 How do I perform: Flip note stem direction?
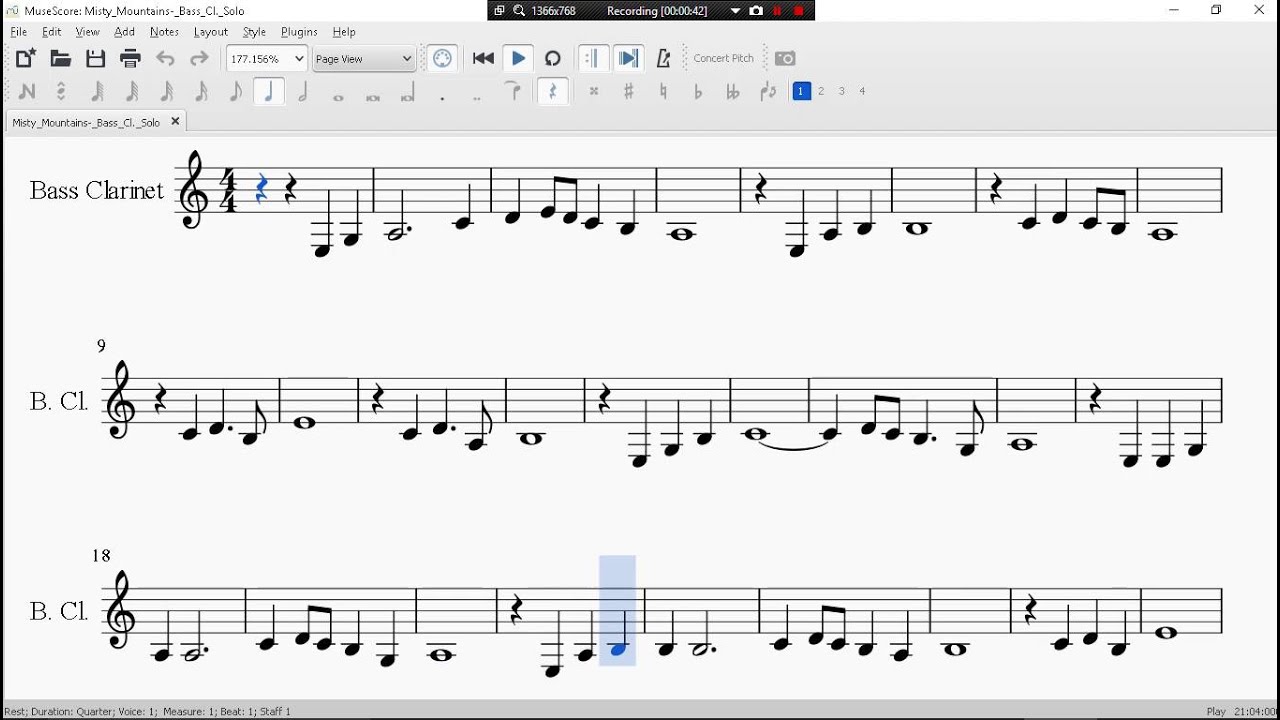768,91
